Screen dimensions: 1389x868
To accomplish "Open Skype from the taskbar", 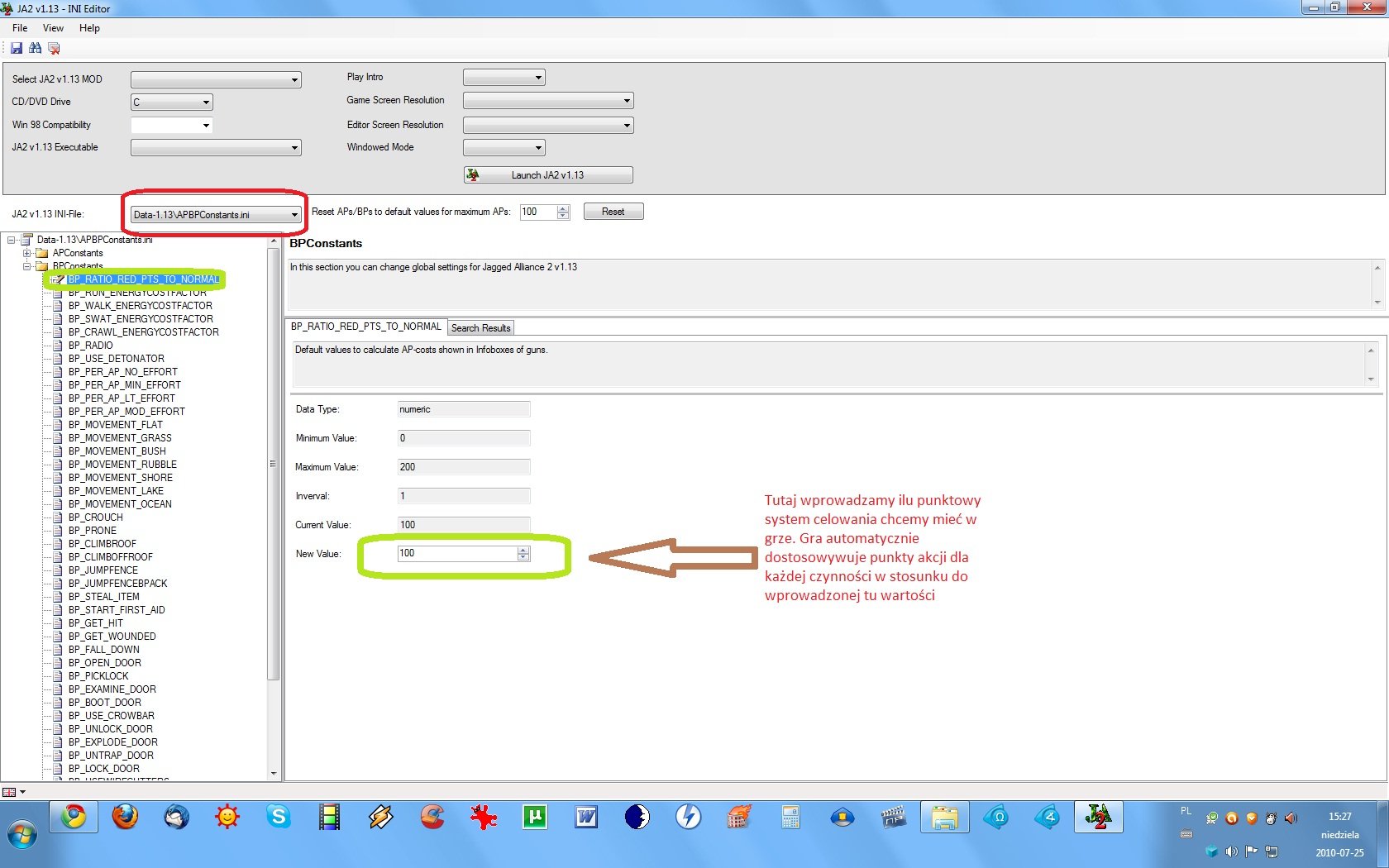I will pyautogui.click(x=279, y=818).
